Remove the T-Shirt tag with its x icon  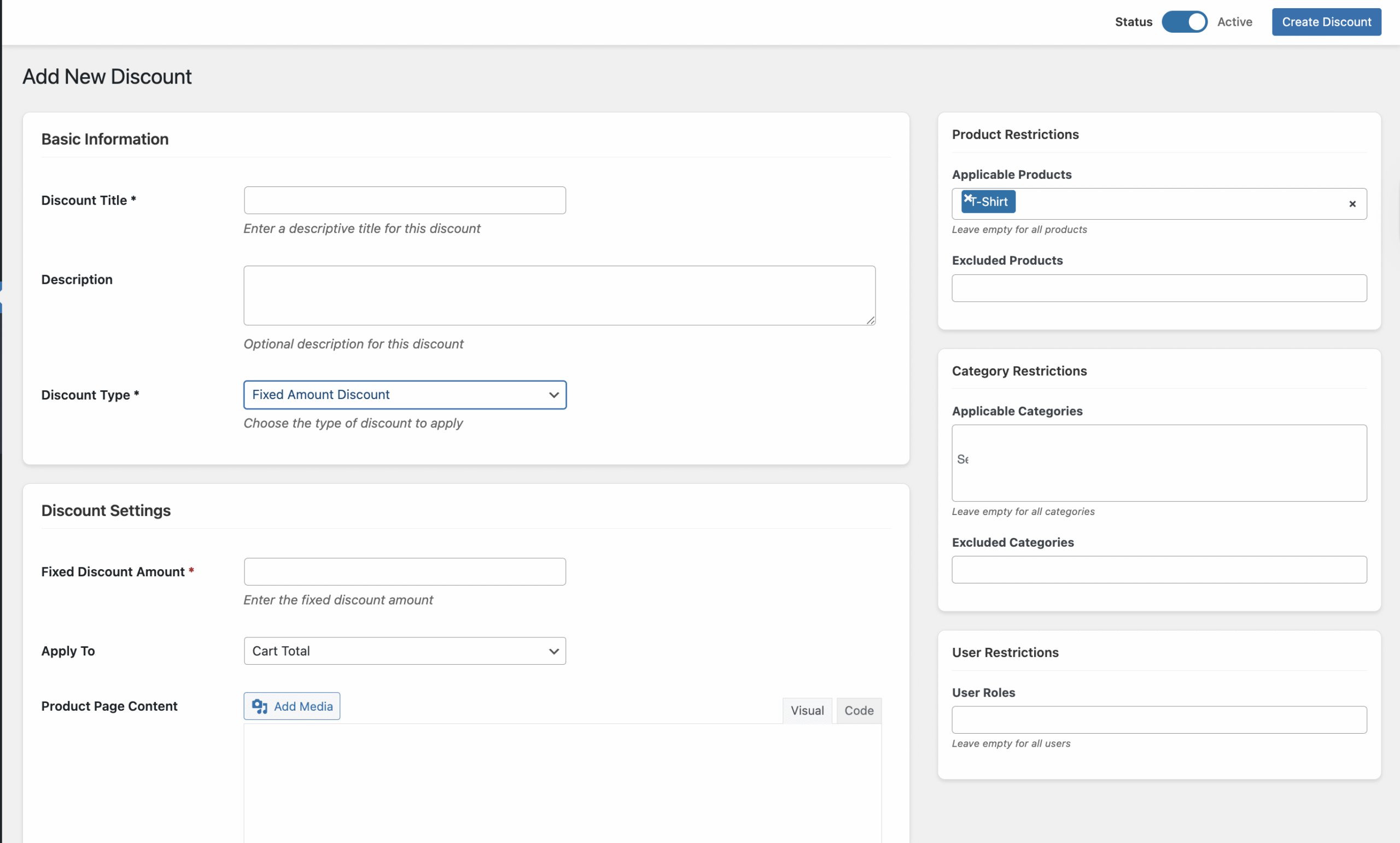tap(967, 198)
